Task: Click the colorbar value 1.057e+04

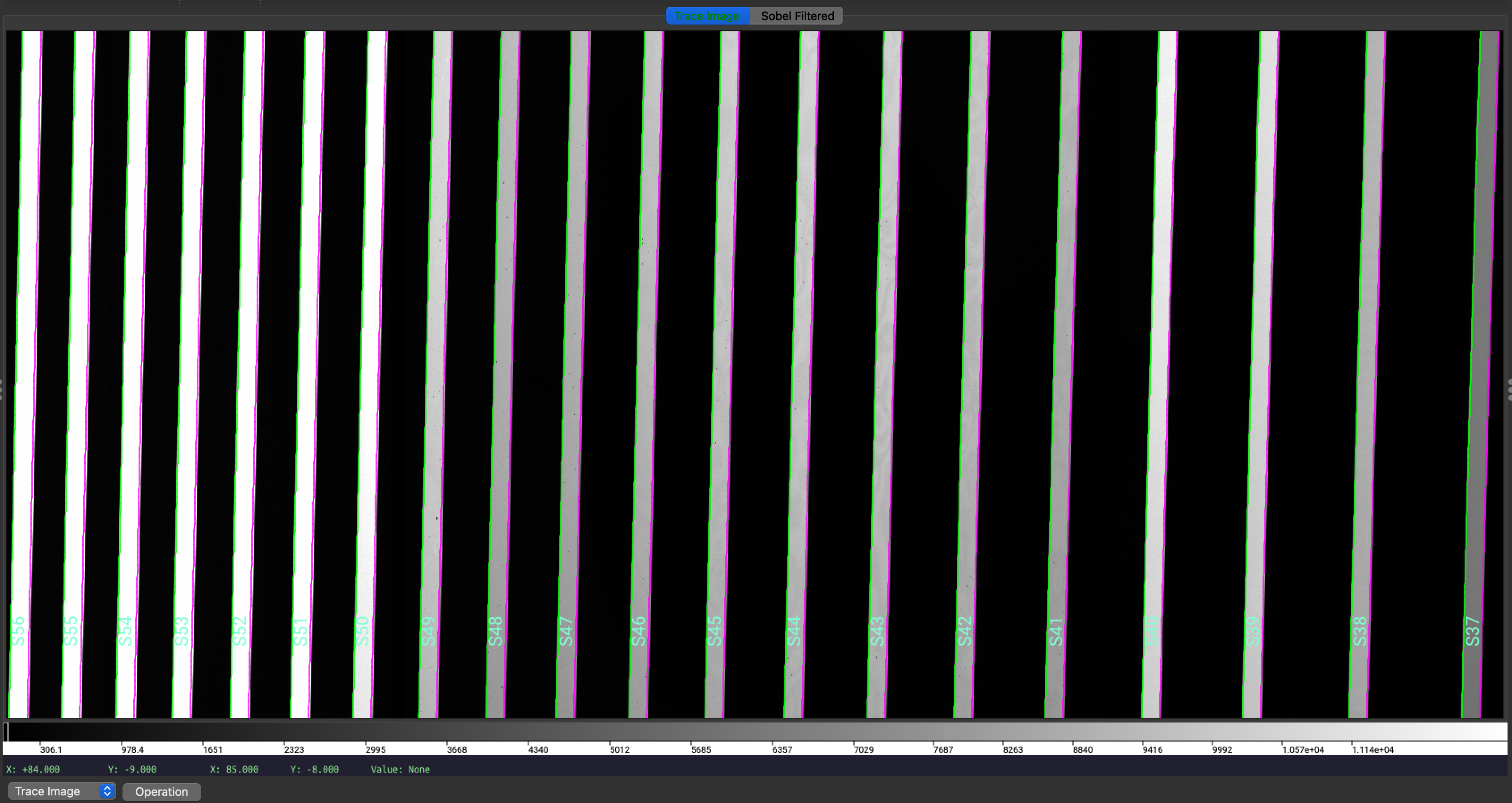Action: [x=1303, y=750]
